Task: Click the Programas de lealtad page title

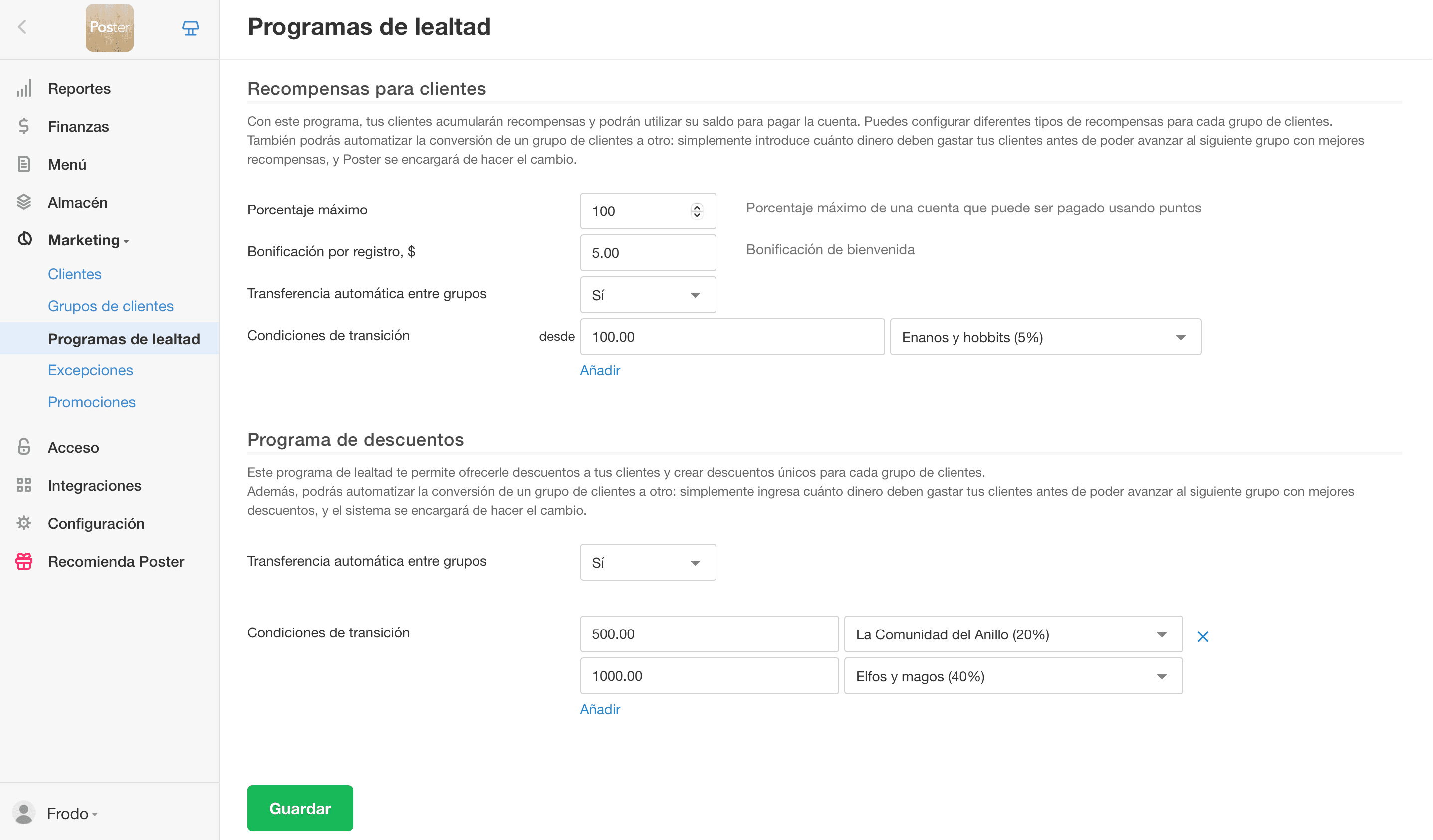Action: 369,27
